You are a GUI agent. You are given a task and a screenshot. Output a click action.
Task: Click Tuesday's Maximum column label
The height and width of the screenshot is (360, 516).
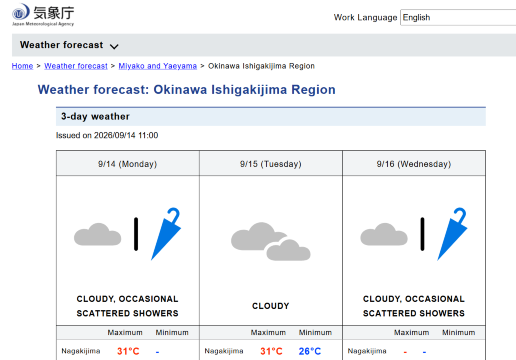coord(268,332)
